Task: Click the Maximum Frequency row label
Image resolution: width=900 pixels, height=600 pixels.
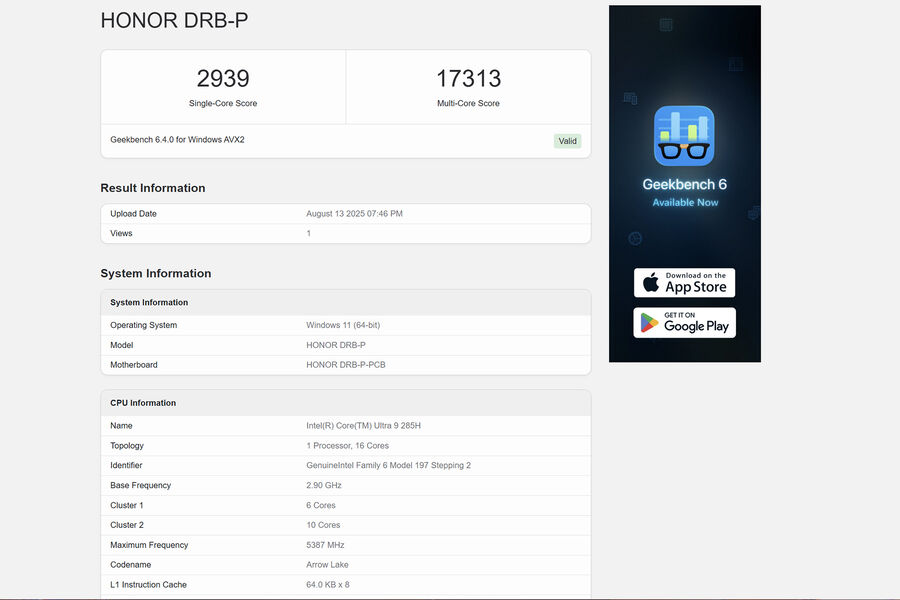Action: pos(149,545)
